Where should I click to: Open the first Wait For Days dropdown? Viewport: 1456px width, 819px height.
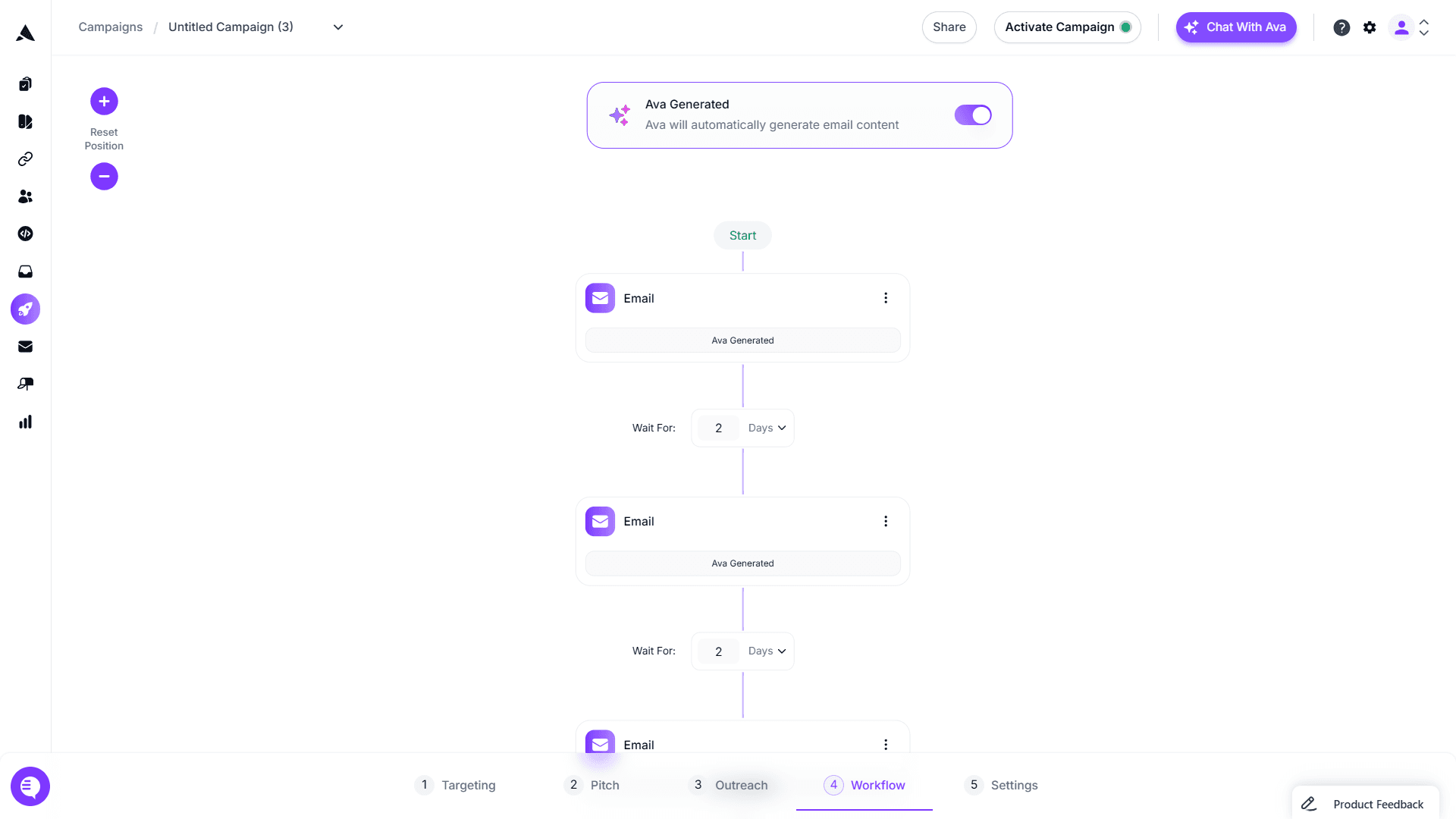tap(766, 428)
